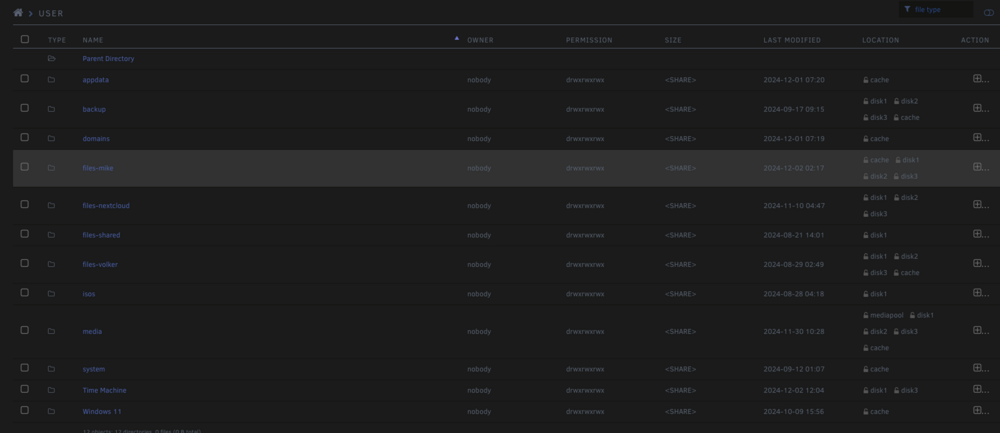Click the mediapool location in the media row
1000x433 pixels.
[883, 316]
